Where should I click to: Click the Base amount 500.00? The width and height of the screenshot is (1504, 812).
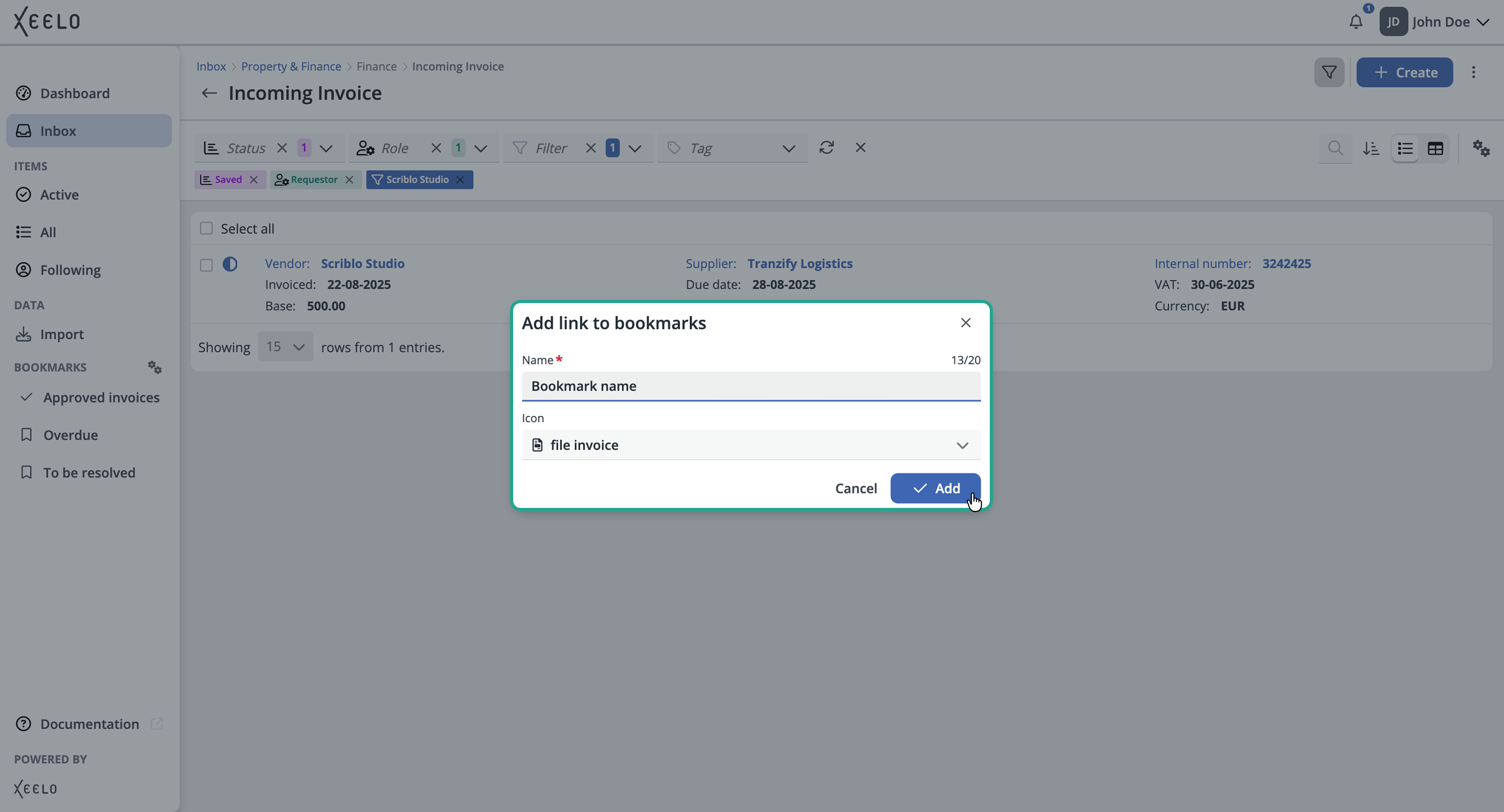click(326, 306)
